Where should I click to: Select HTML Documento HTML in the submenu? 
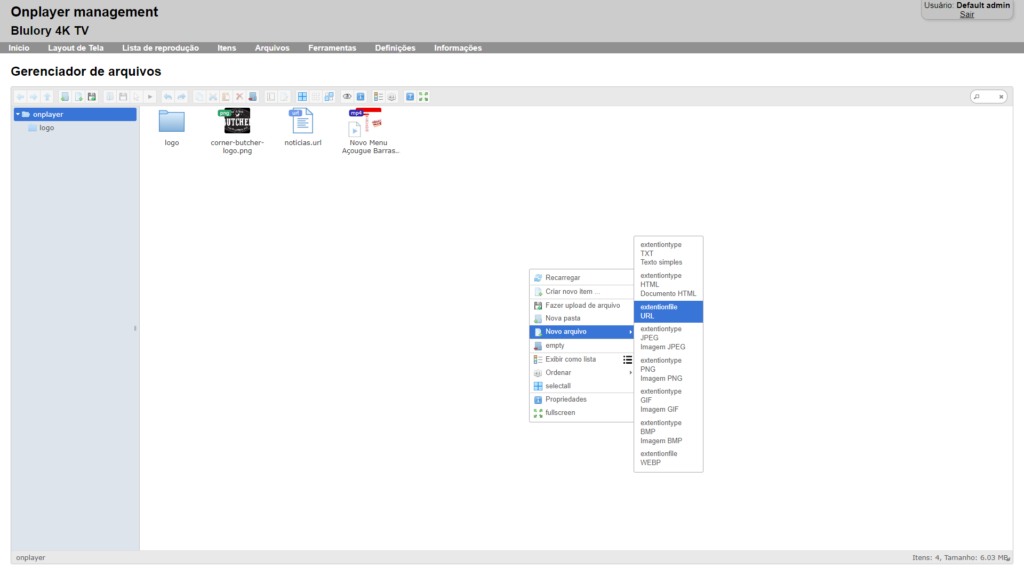[x=668, y=285]
